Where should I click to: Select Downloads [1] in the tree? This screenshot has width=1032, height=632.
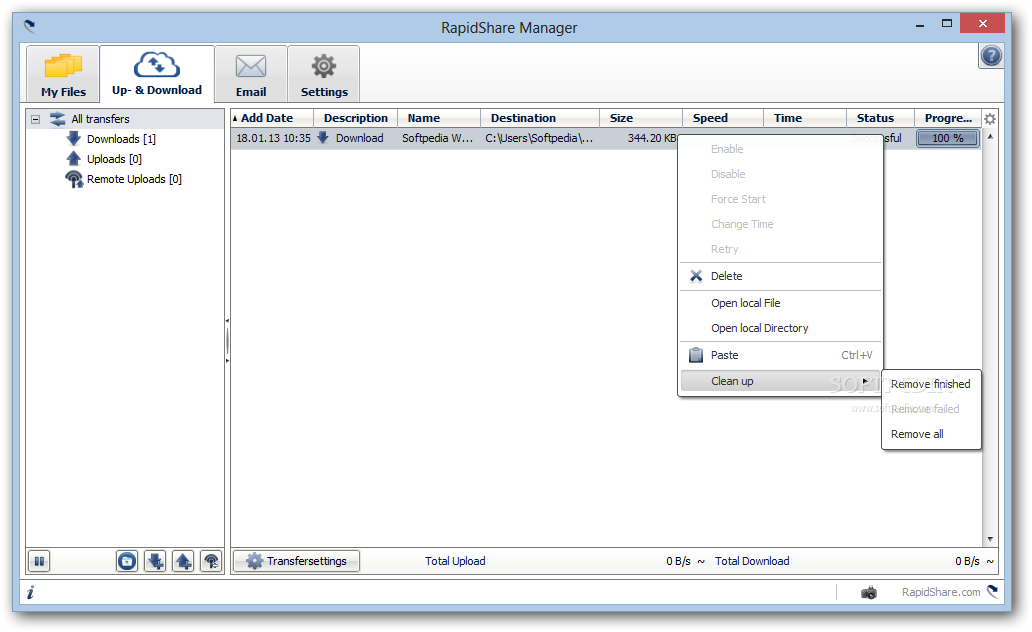click(121, 139)
